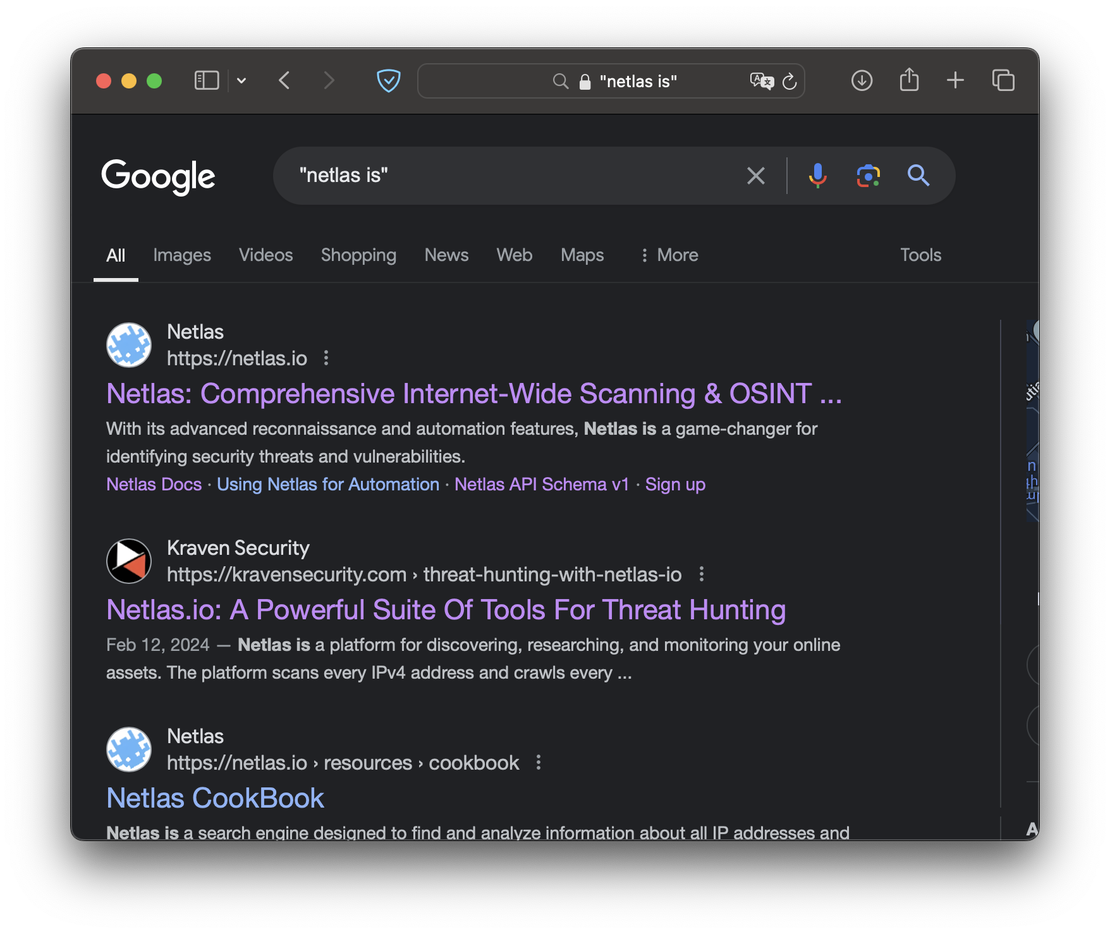Click inside the Google search input field
The height and width of the screenshot is (934, 1110).
[x=510, y=176]
